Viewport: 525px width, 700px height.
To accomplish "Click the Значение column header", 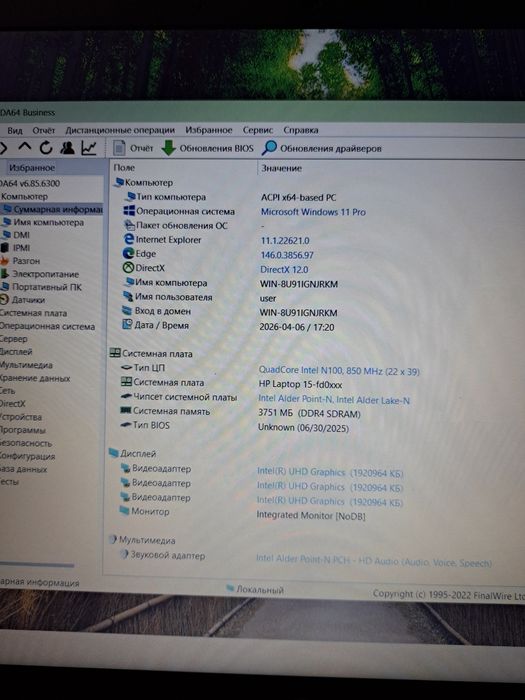I will click(282, 168).
